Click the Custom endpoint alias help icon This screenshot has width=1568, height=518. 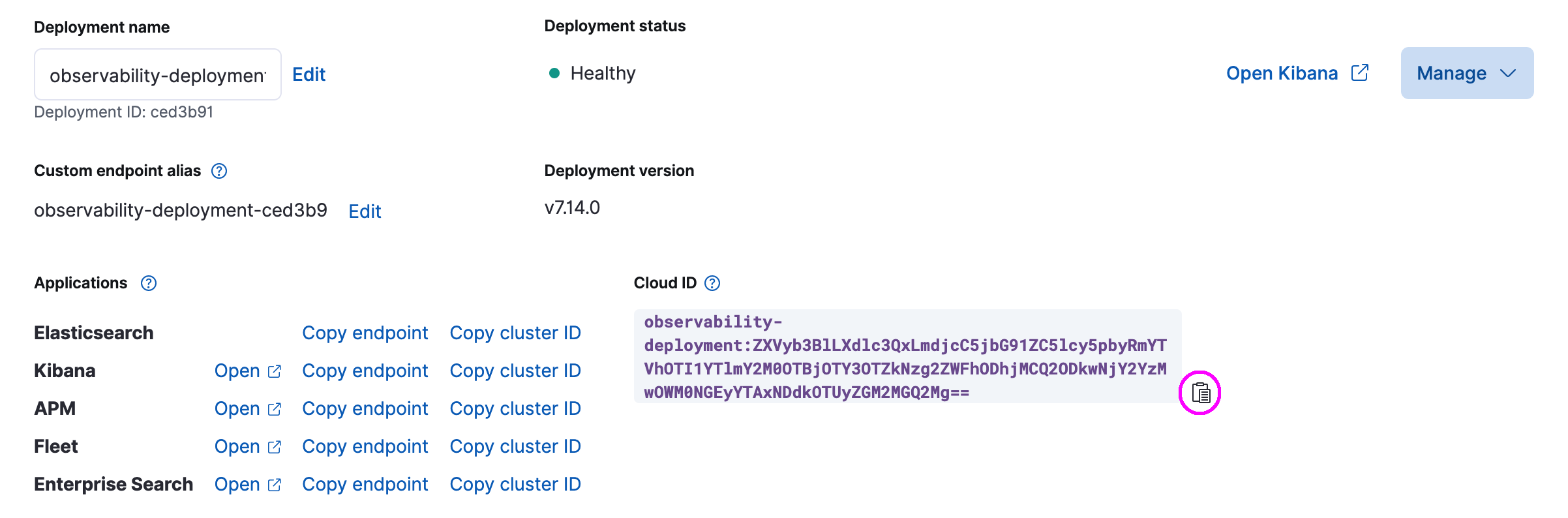219,171
